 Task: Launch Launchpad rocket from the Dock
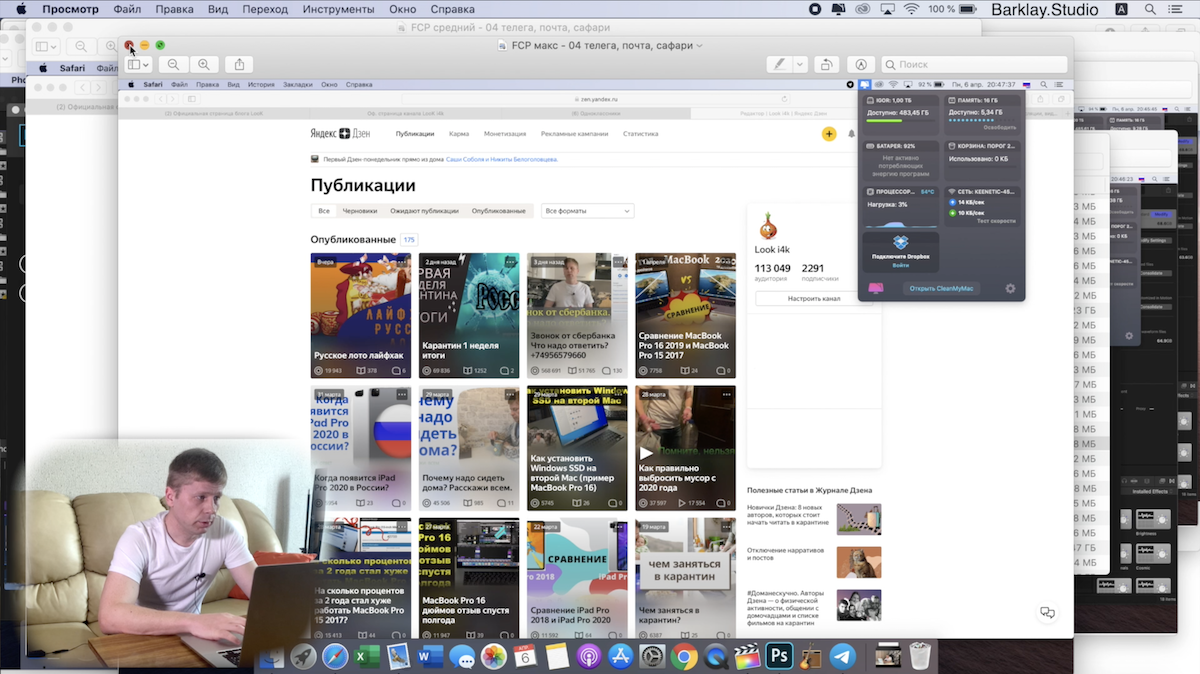(x=303, y=656)
